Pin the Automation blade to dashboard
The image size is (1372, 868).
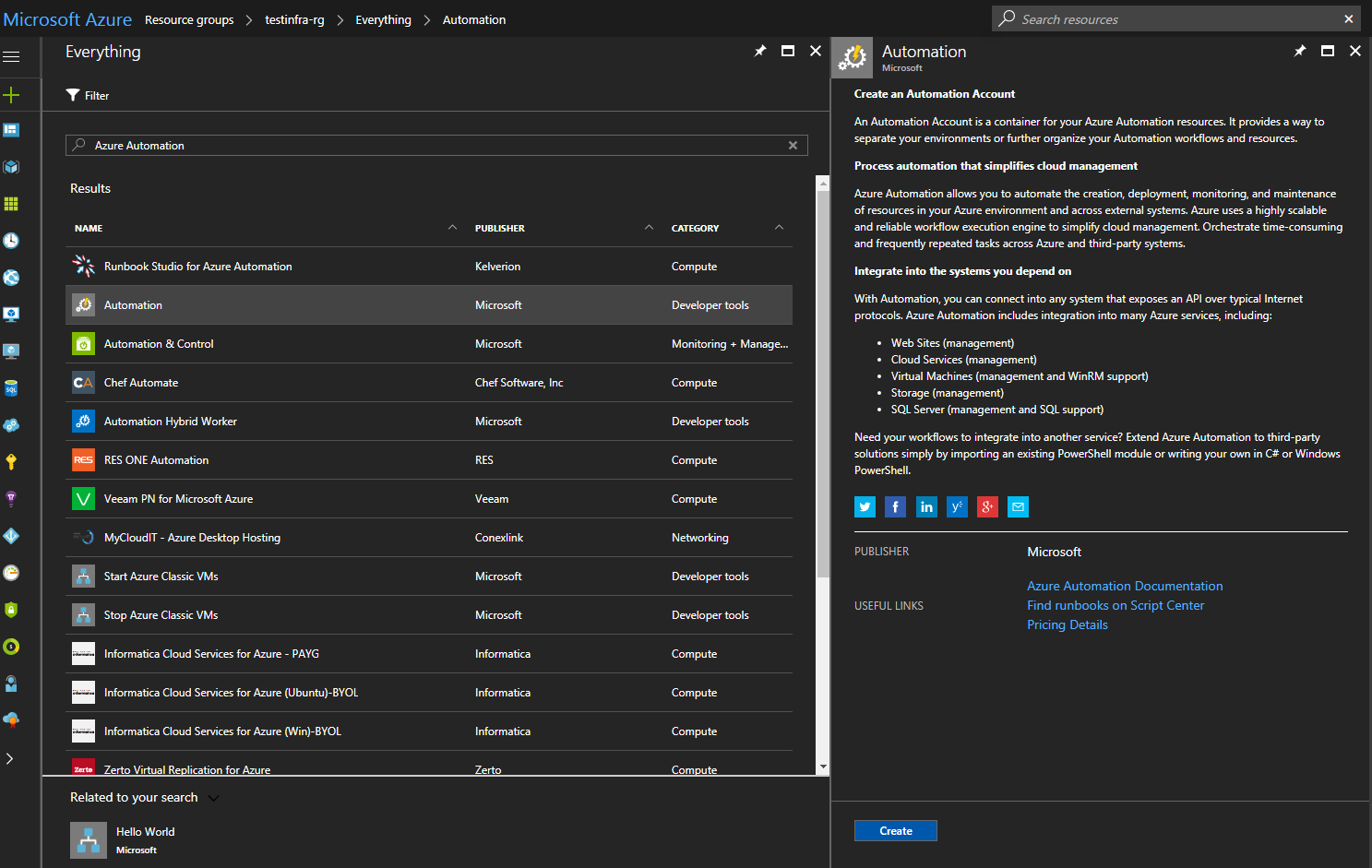(1300, 51)
